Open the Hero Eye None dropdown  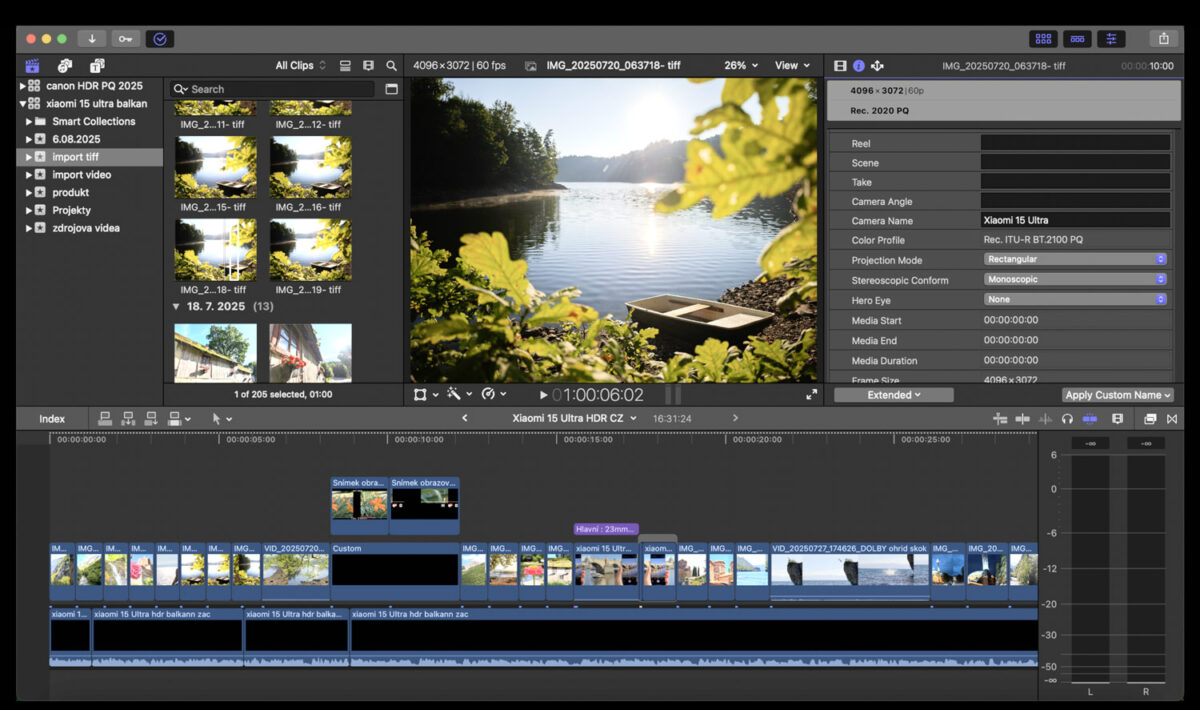point(1076,299)
